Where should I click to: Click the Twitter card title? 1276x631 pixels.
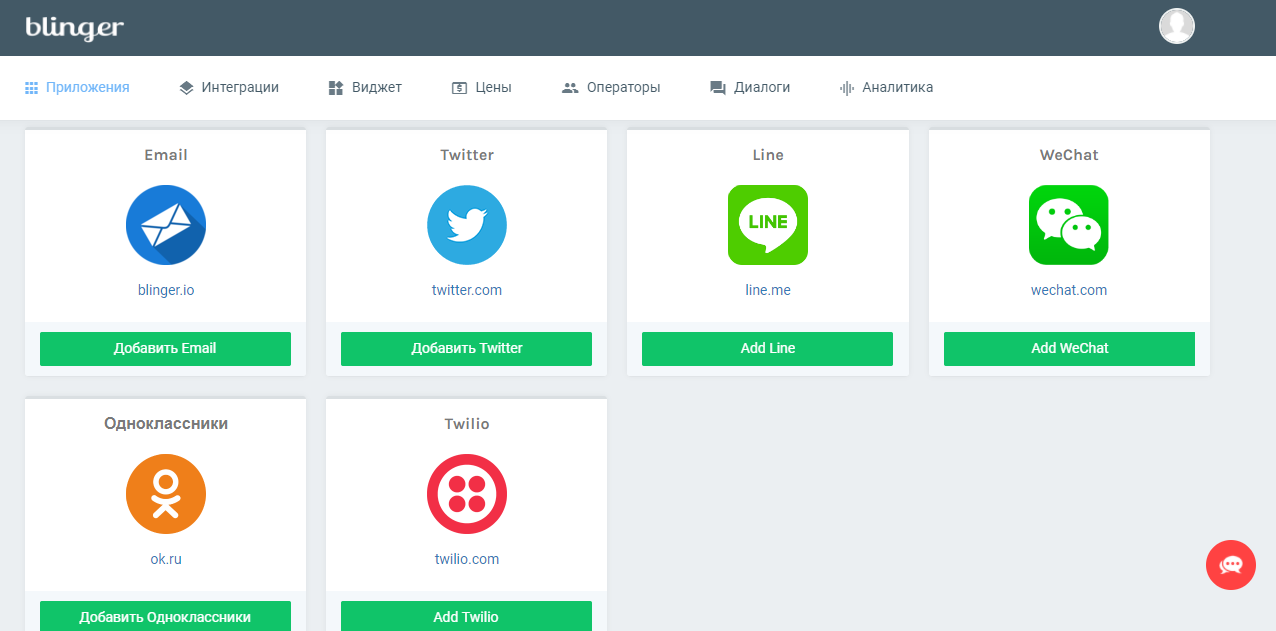point(467,155)
